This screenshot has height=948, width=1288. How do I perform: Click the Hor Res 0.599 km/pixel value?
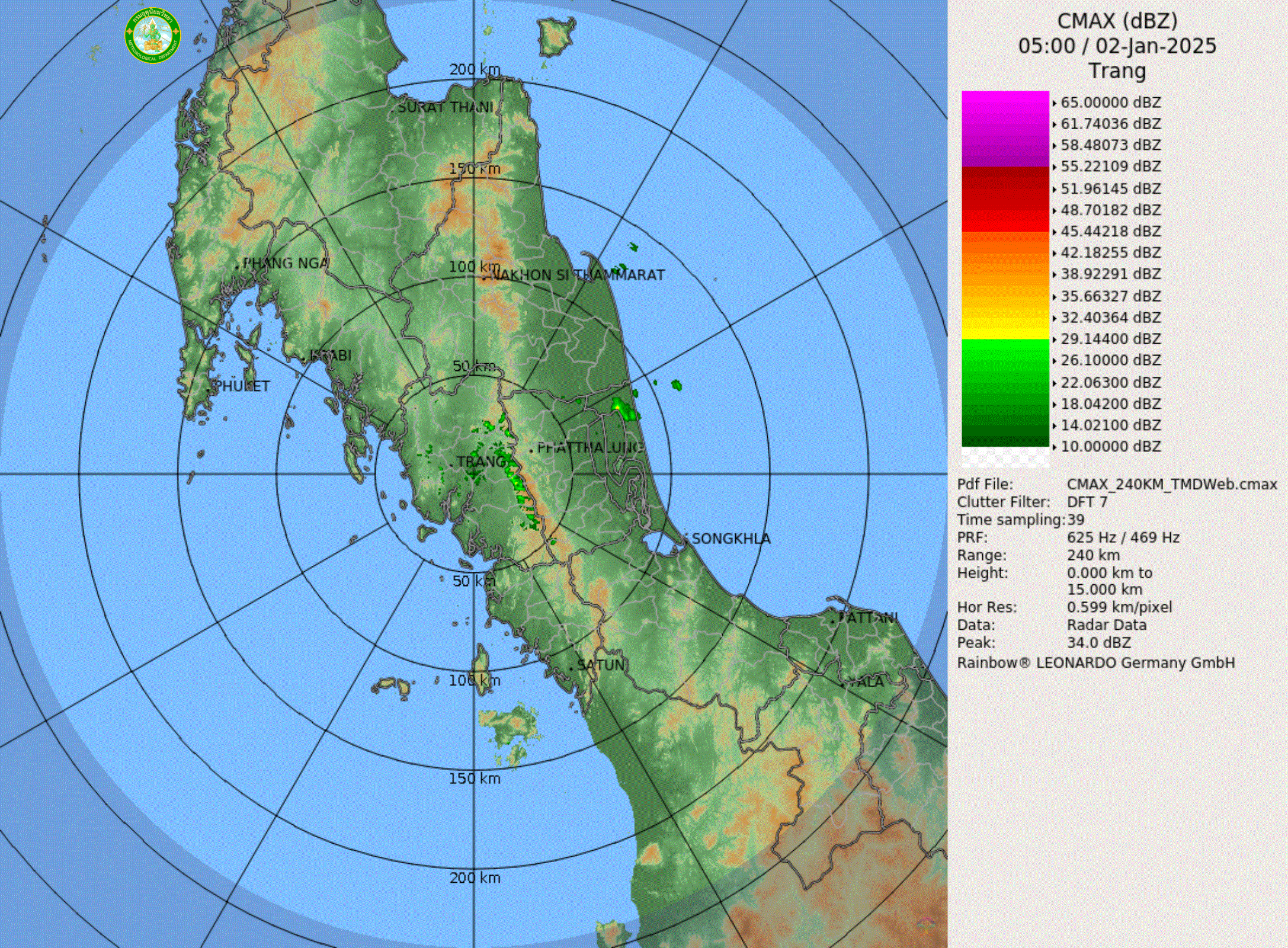1119,607
